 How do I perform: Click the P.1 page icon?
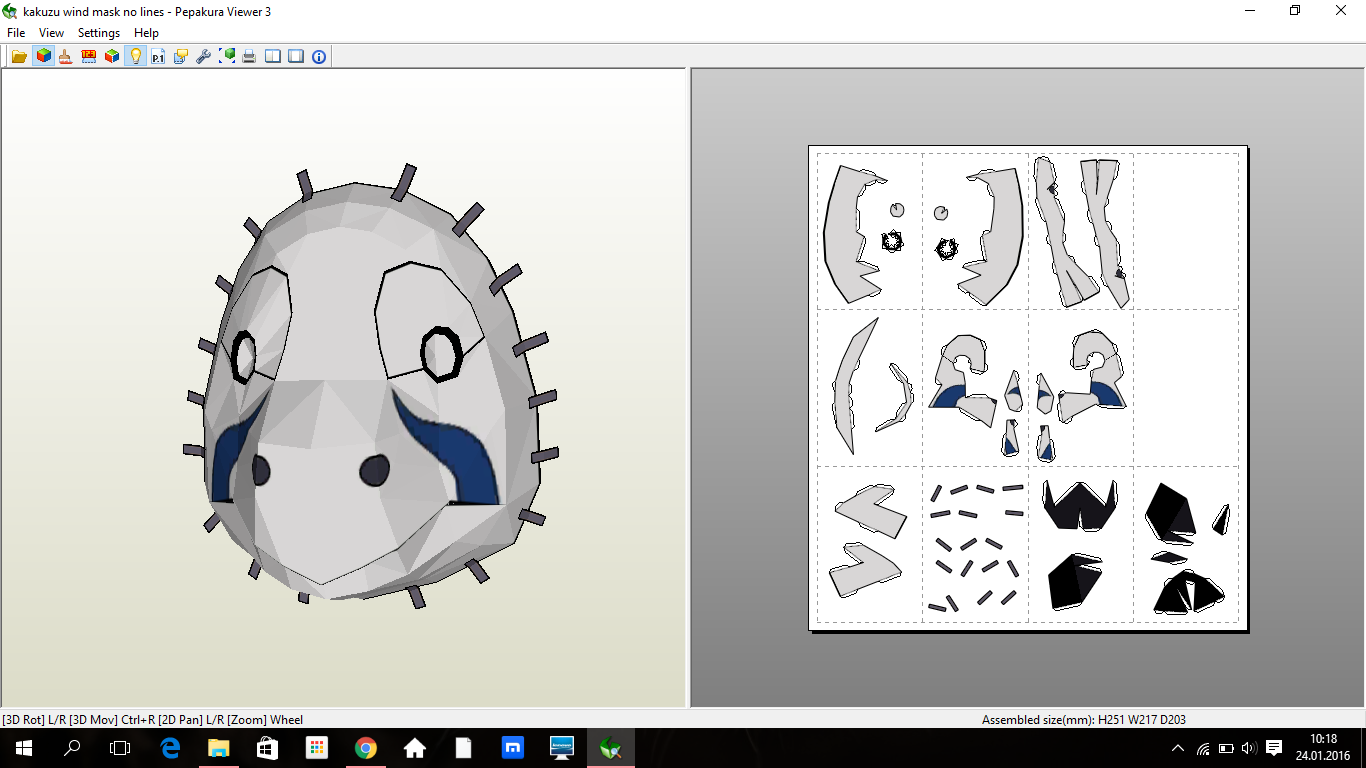(x=158, y=56)
